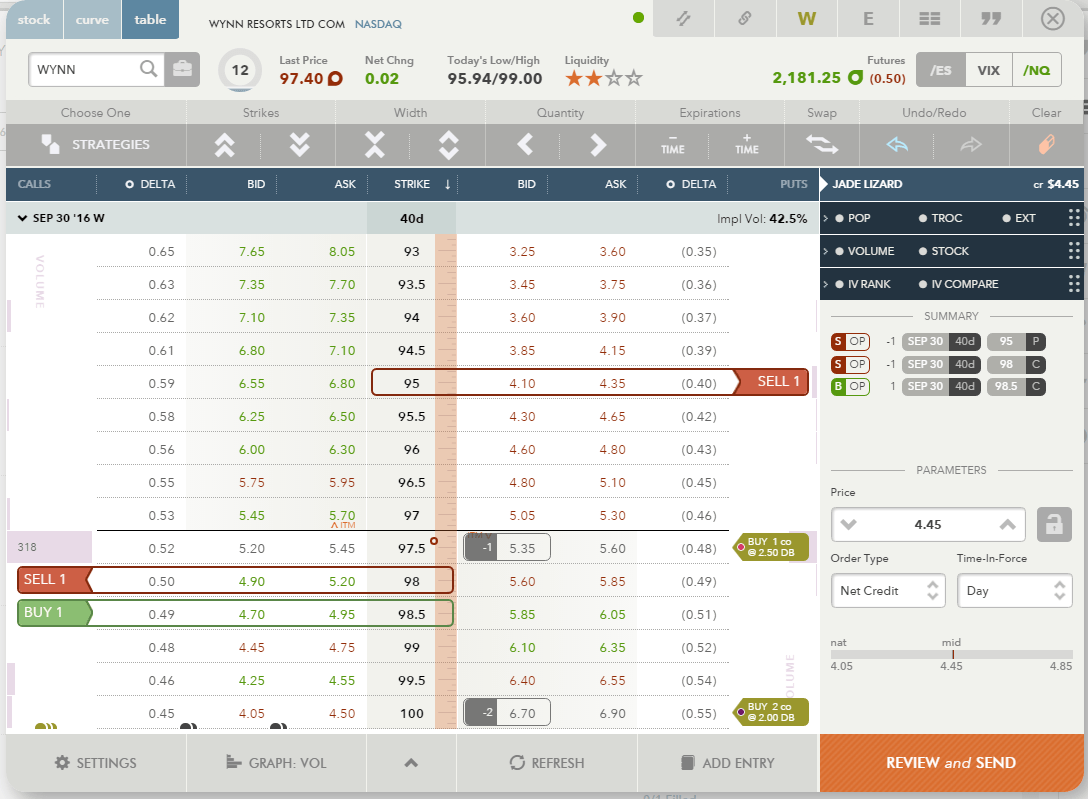Decrease quantity with left chevron
The image size is (1088, 799).
525,144
